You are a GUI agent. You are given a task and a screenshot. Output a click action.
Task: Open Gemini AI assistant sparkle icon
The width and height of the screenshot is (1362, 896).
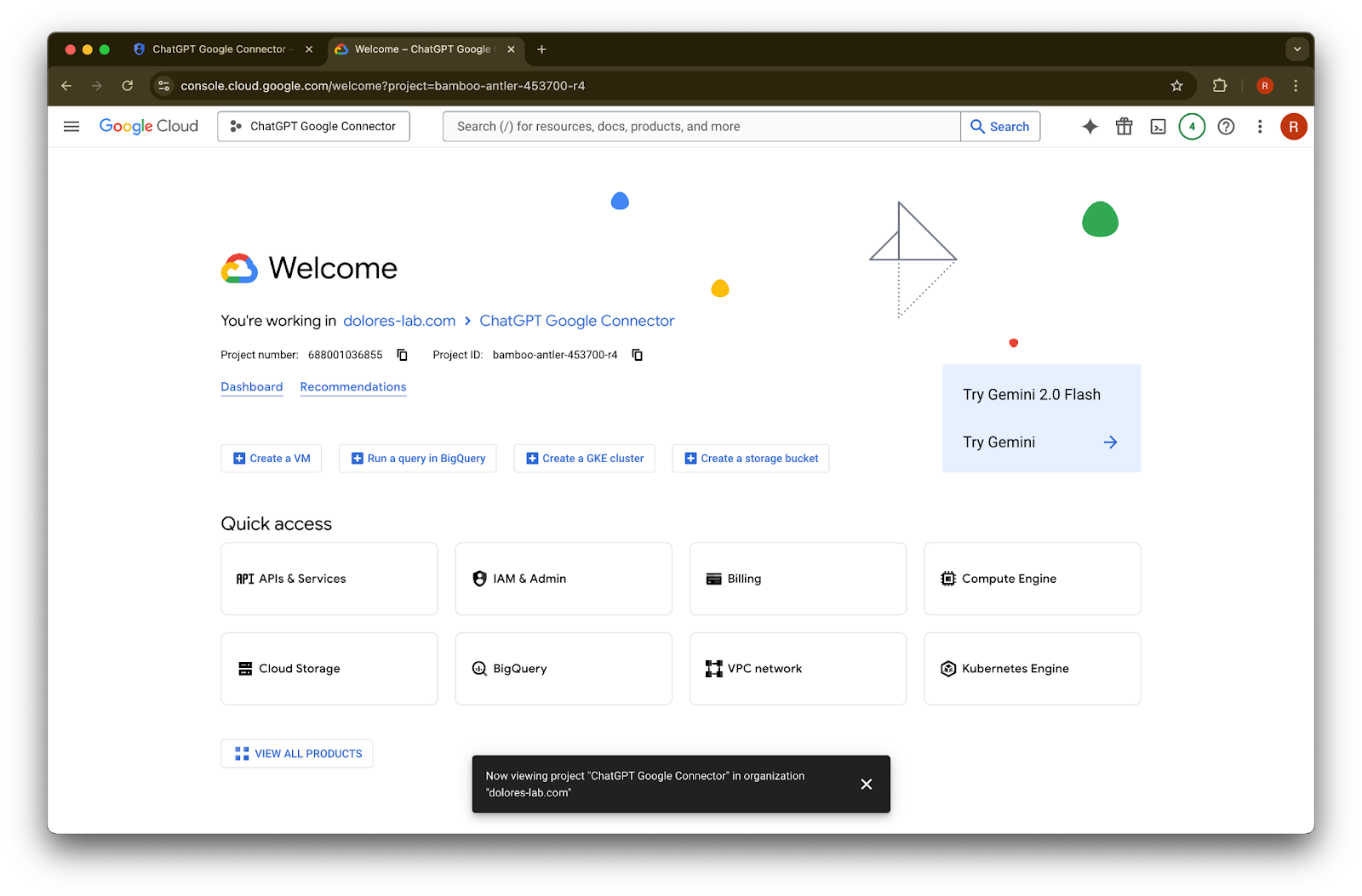(x=1090, y=127)
